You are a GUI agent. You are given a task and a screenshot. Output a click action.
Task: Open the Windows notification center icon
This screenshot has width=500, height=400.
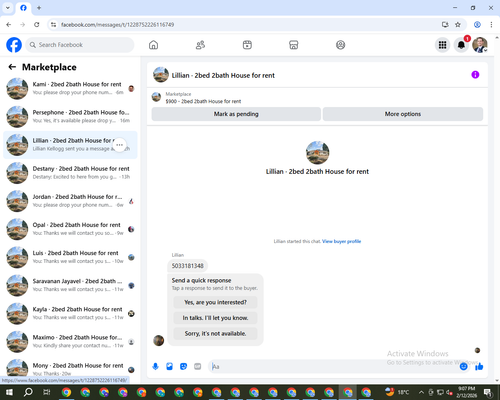[488, 392]
